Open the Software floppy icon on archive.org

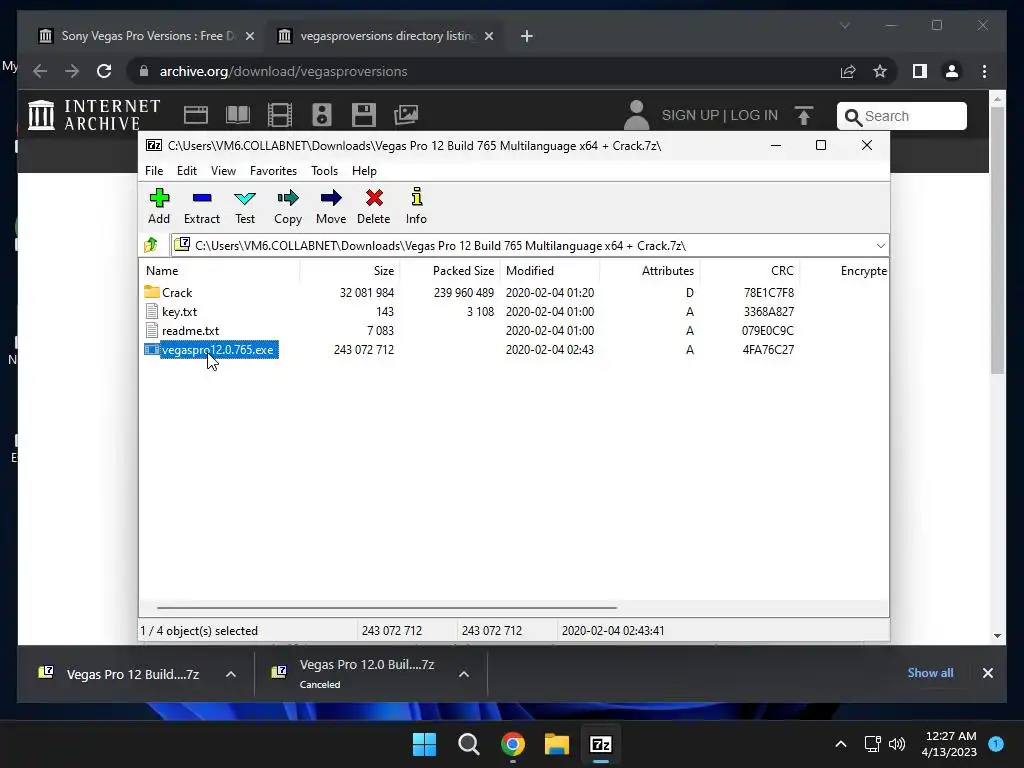[x=364, y=115]
